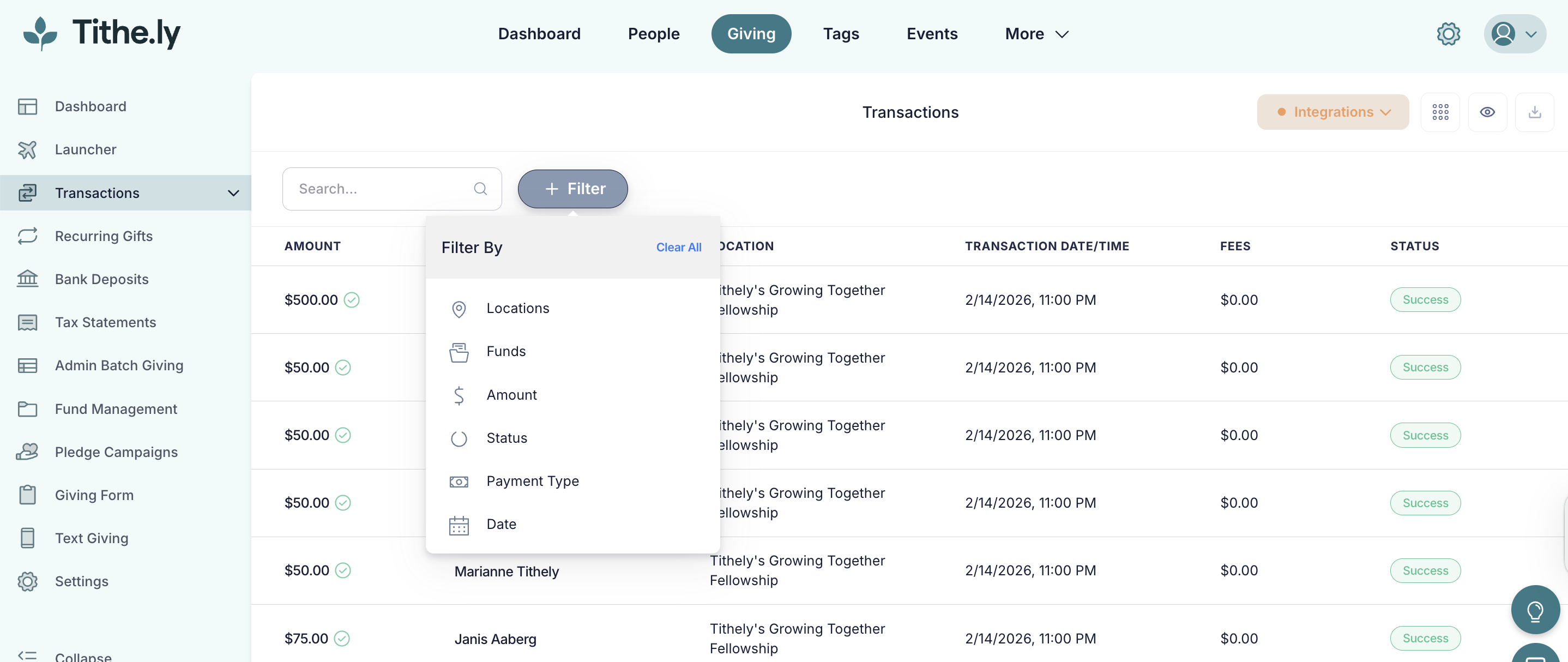Click the $500.00 transaction amount

(310, 300)
